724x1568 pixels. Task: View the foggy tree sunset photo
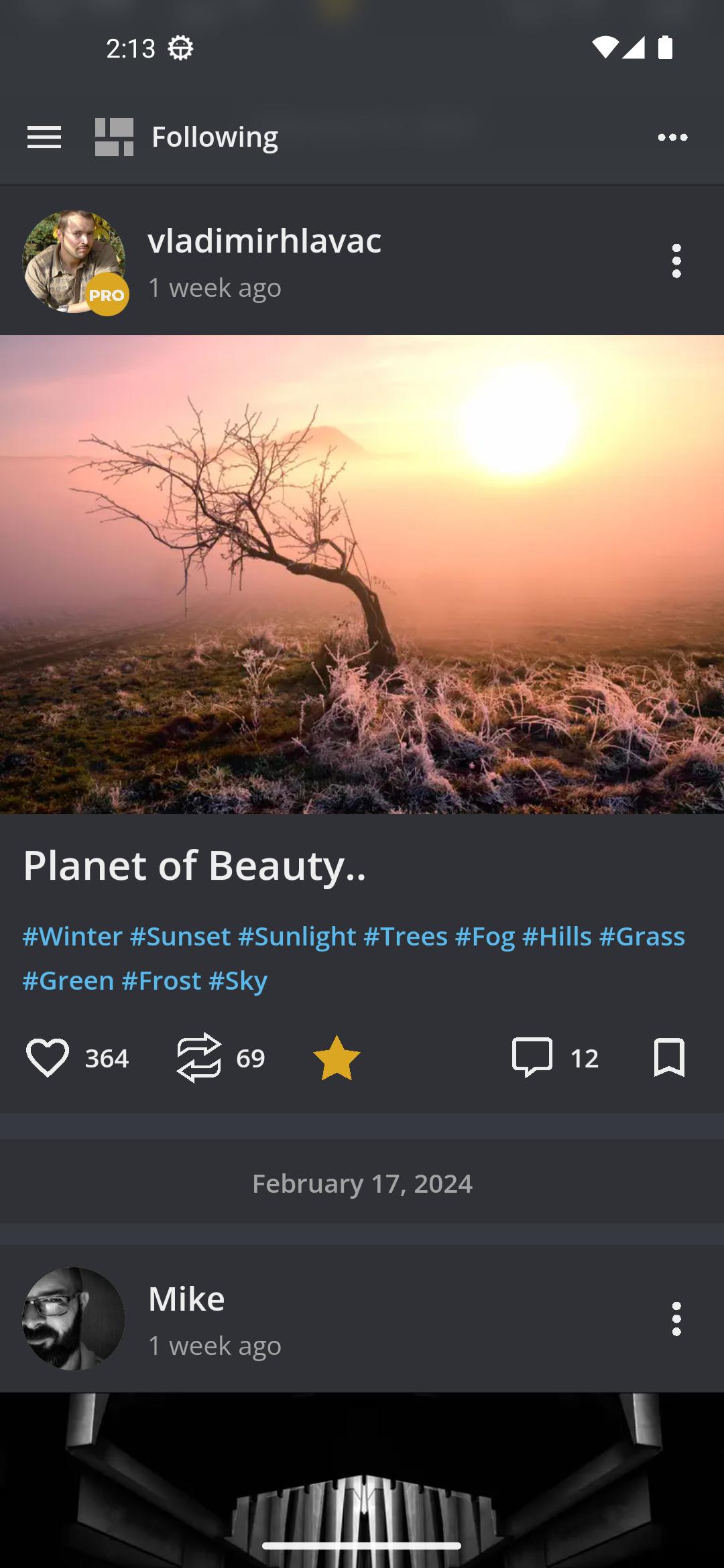tap(362, 574)
